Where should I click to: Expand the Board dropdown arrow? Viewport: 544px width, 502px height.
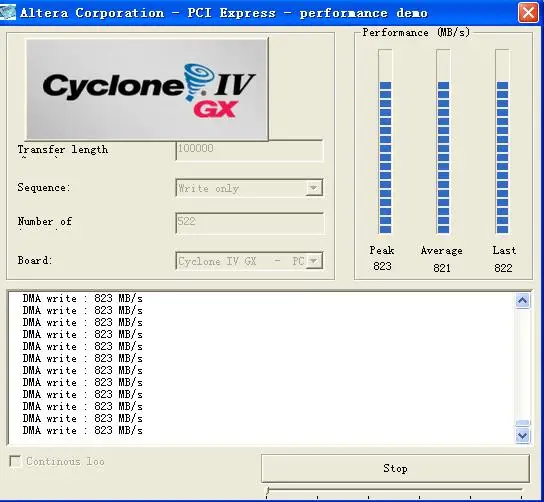314,261
